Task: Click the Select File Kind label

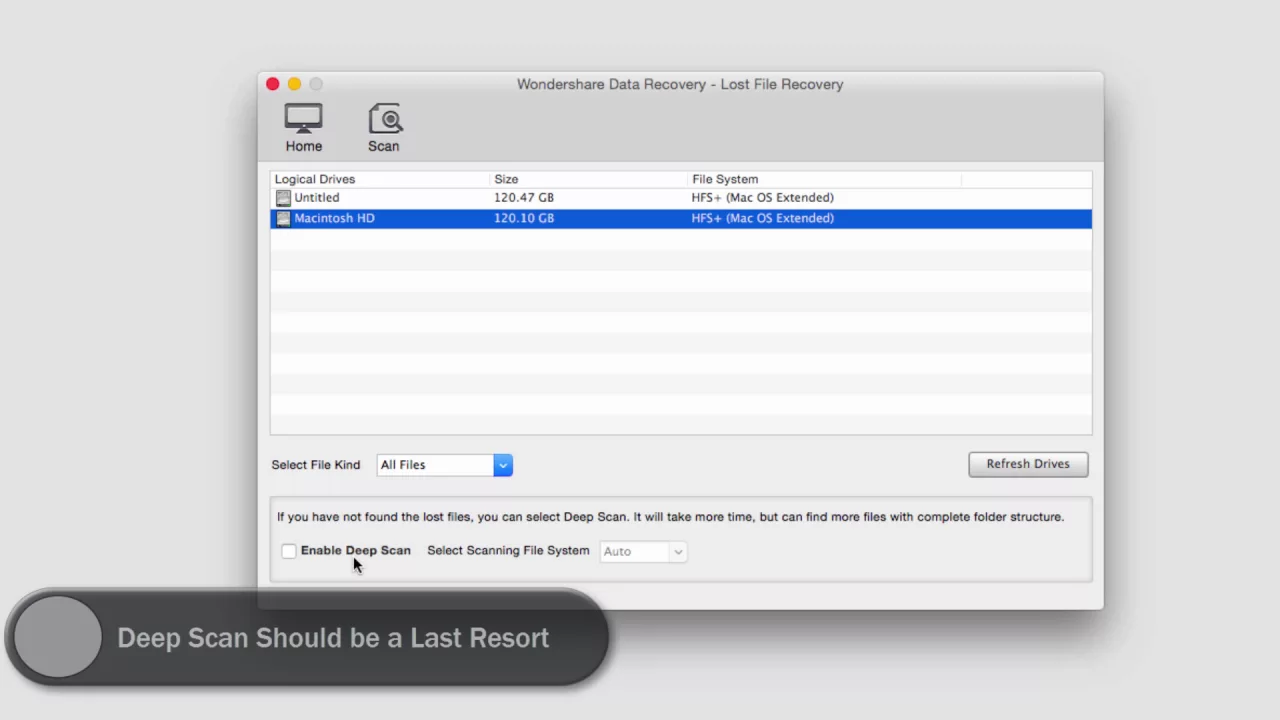Action: click(316, 465)
